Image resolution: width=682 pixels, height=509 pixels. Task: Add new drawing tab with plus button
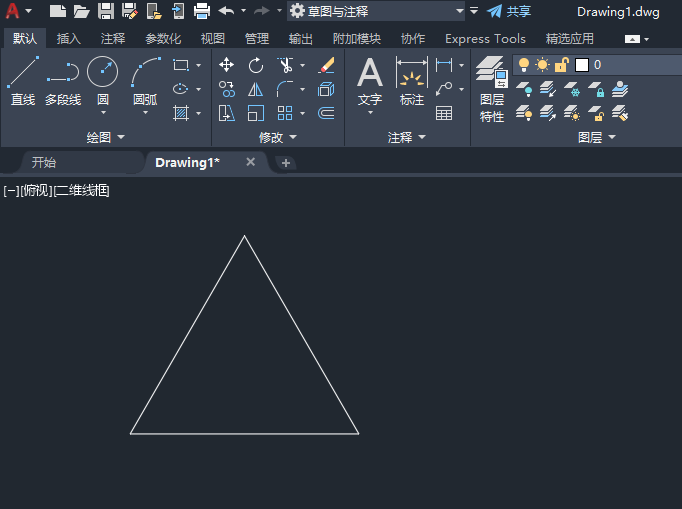coord(286,163)
